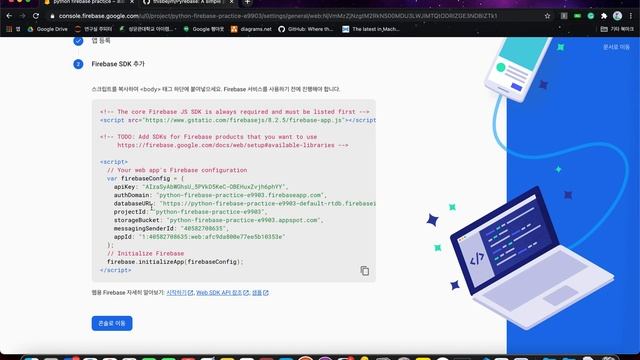This screenshot has width=640, height=360.
Task: Close the GitHub pyrebase tab
Action: click(231, 2)
